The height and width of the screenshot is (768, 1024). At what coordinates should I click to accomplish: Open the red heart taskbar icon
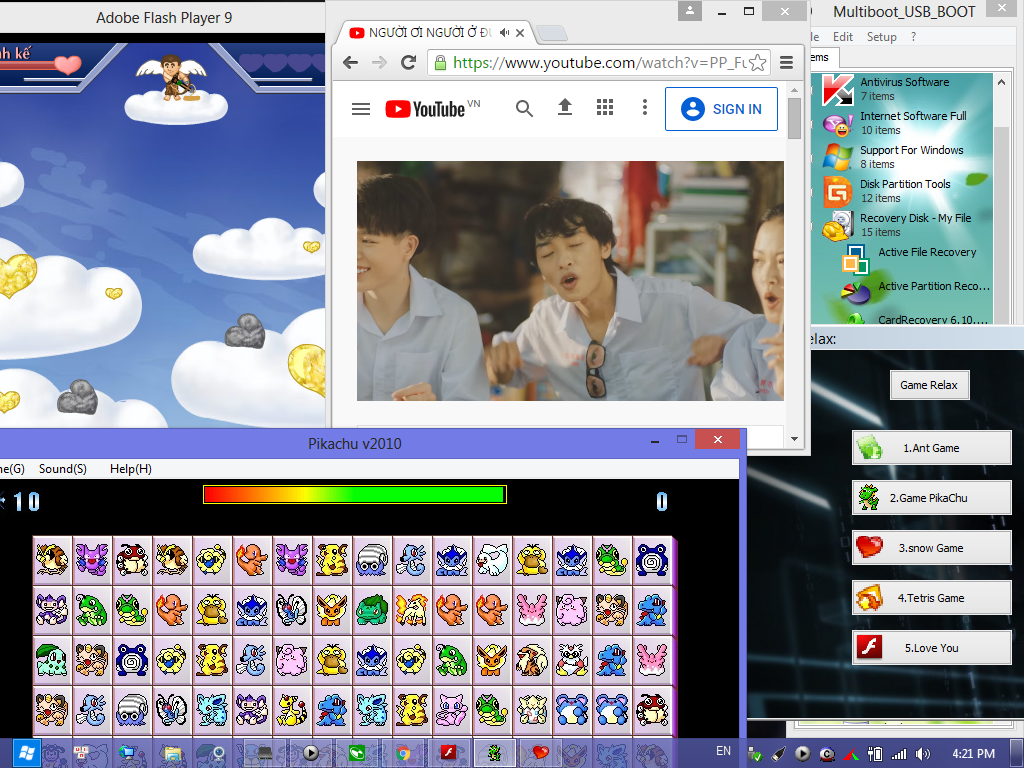(x=541, y=753)
